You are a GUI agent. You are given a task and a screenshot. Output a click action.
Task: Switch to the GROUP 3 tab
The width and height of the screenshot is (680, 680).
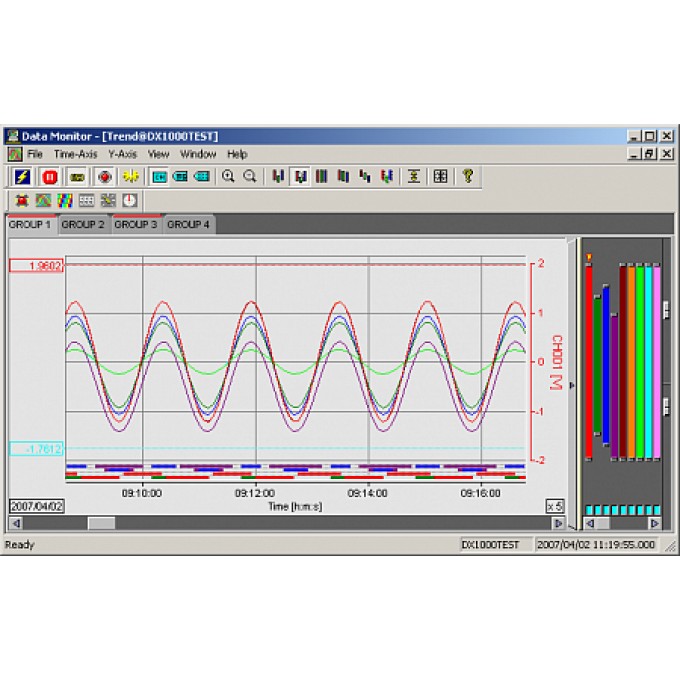pyautogui.click(x=136, y=225)
